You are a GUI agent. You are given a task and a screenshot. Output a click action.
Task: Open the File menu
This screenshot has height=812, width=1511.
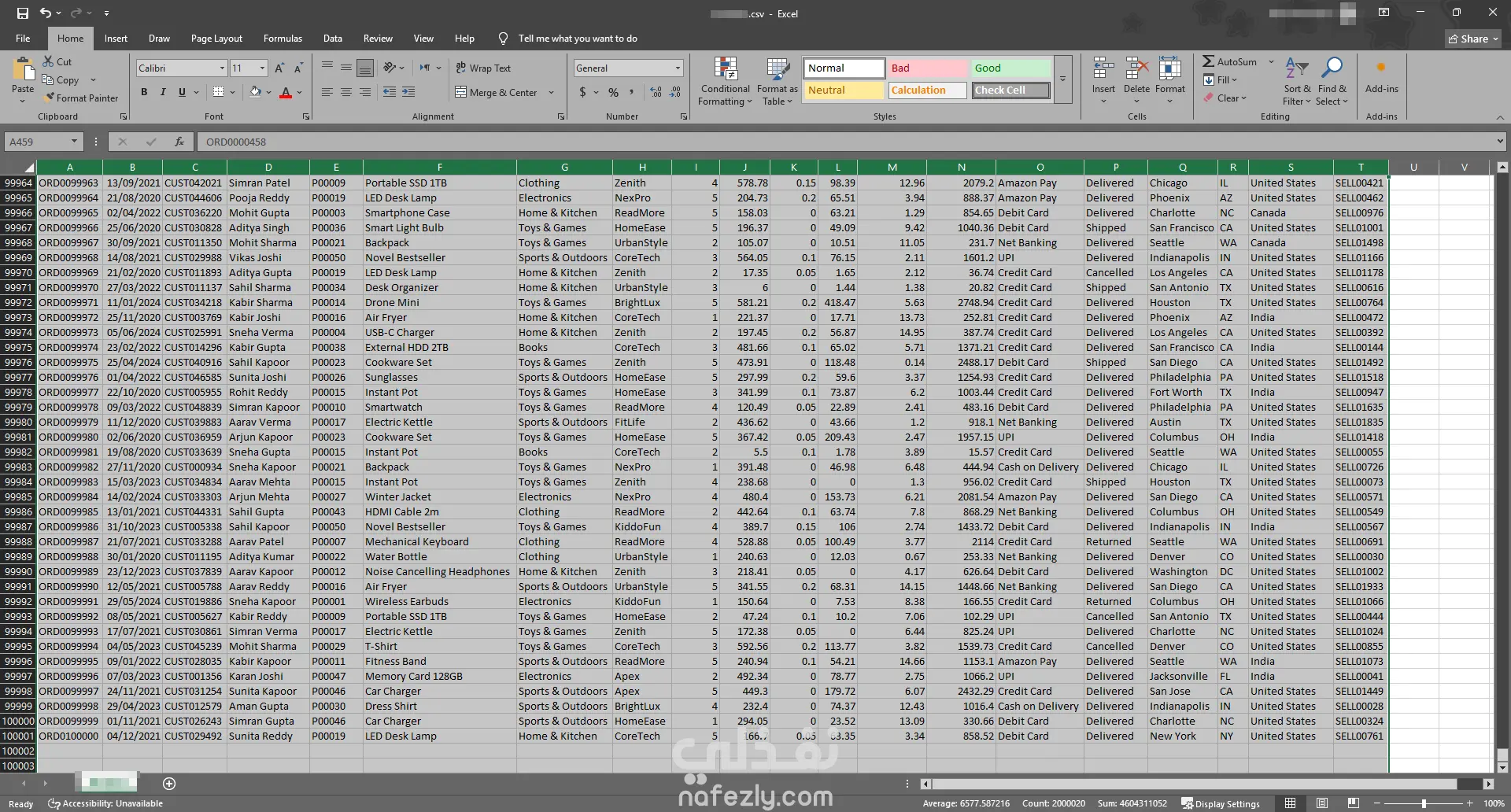pyautogui.click(x=24, y=39)
